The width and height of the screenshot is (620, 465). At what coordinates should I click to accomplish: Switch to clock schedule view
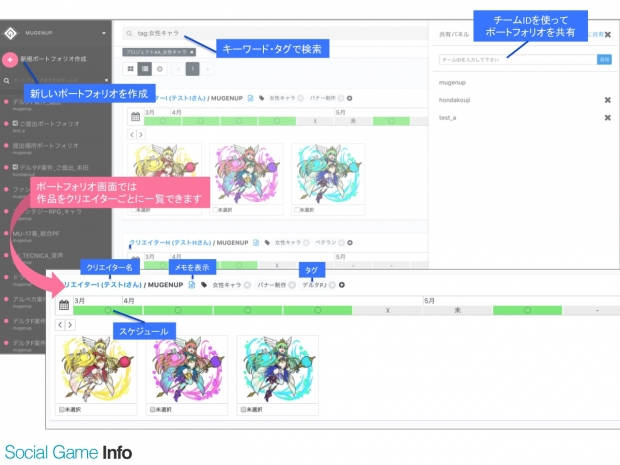160,69
